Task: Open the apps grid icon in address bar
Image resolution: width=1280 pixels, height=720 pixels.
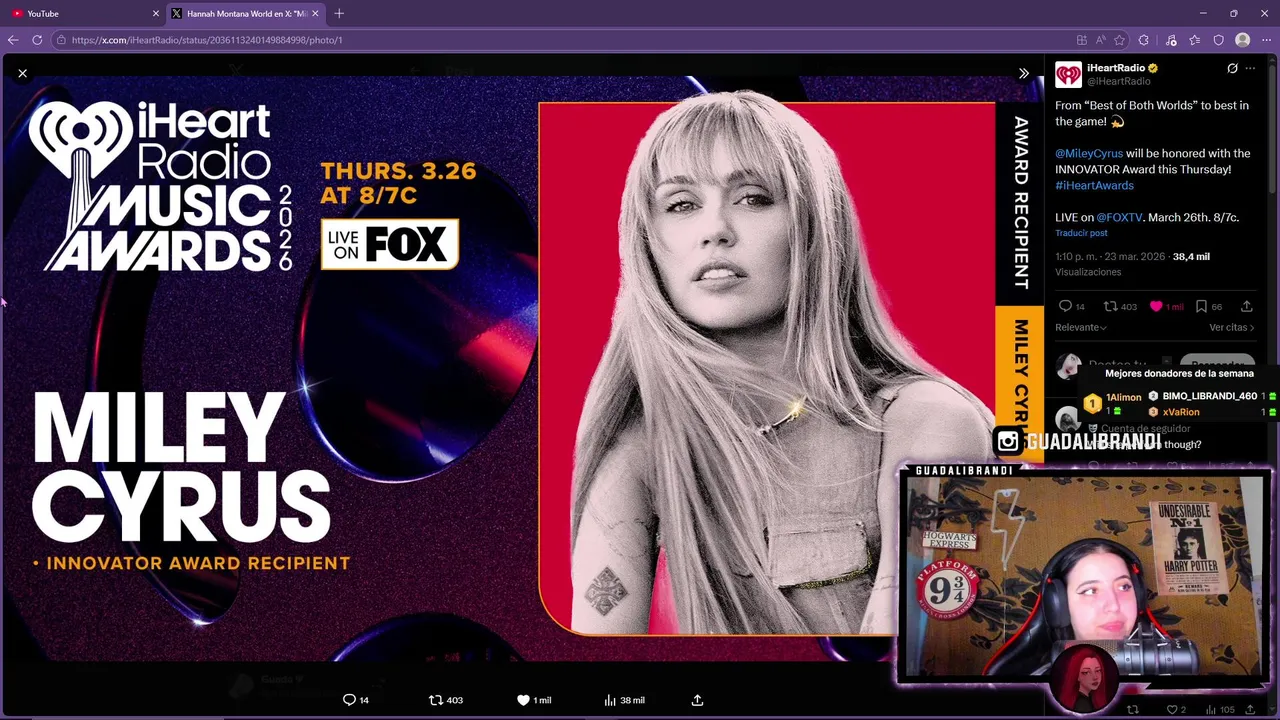Action: [x=1082, y=40]
